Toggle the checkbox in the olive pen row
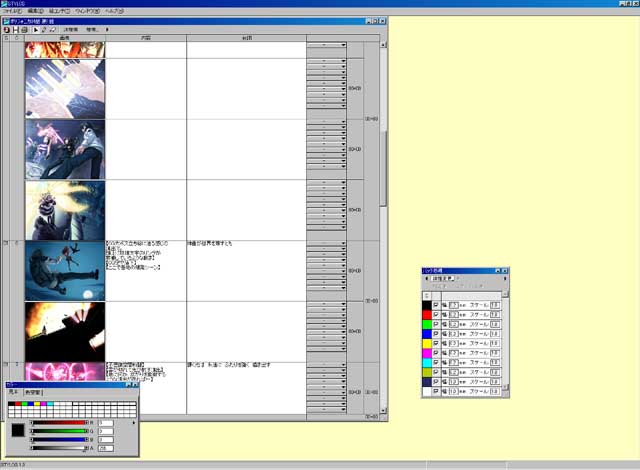Image resolution: width=640 pixels, height=470 pixels. pos(436,372)
